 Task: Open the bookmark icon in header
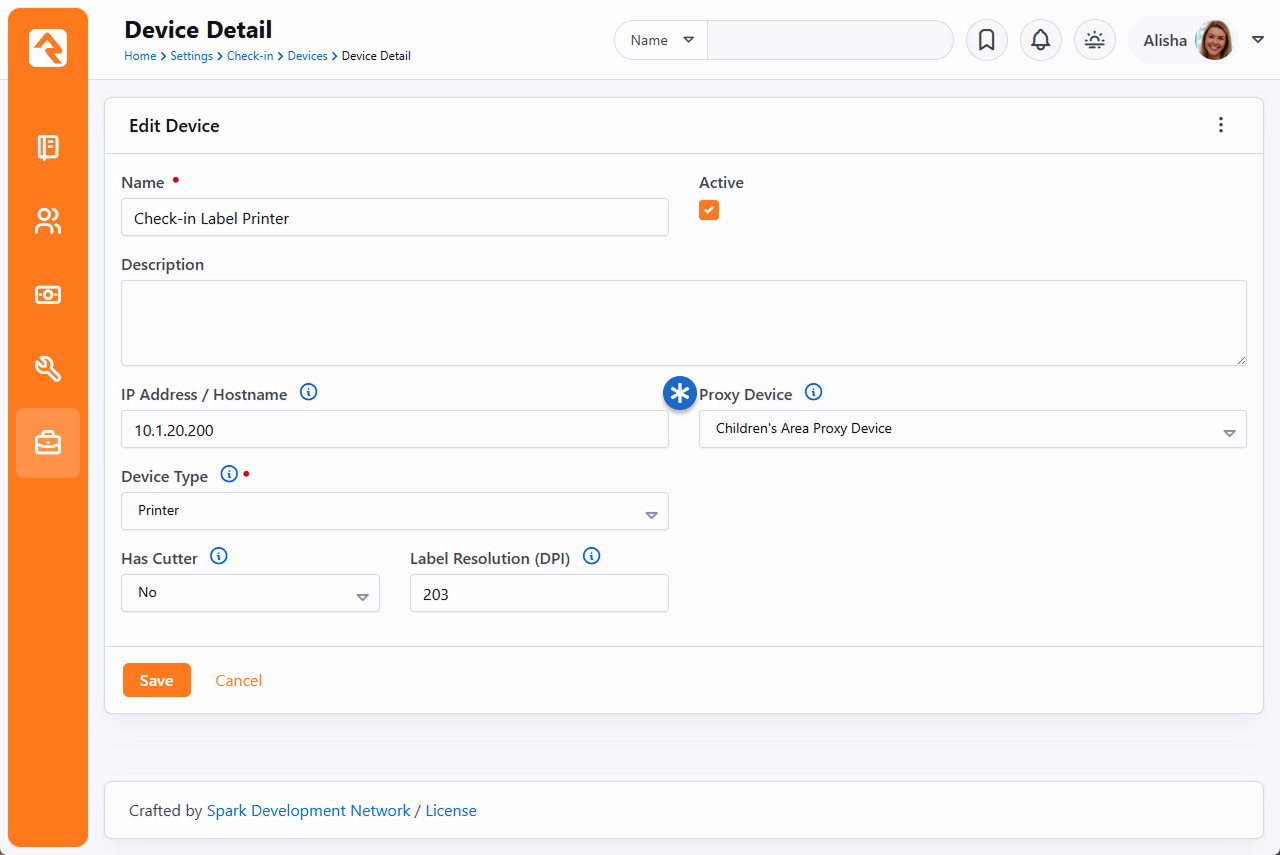point(986,40)
